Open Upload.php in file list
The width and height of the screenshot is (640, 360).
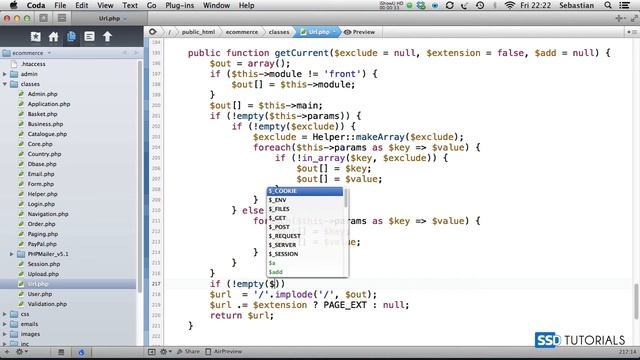[43, 274]
